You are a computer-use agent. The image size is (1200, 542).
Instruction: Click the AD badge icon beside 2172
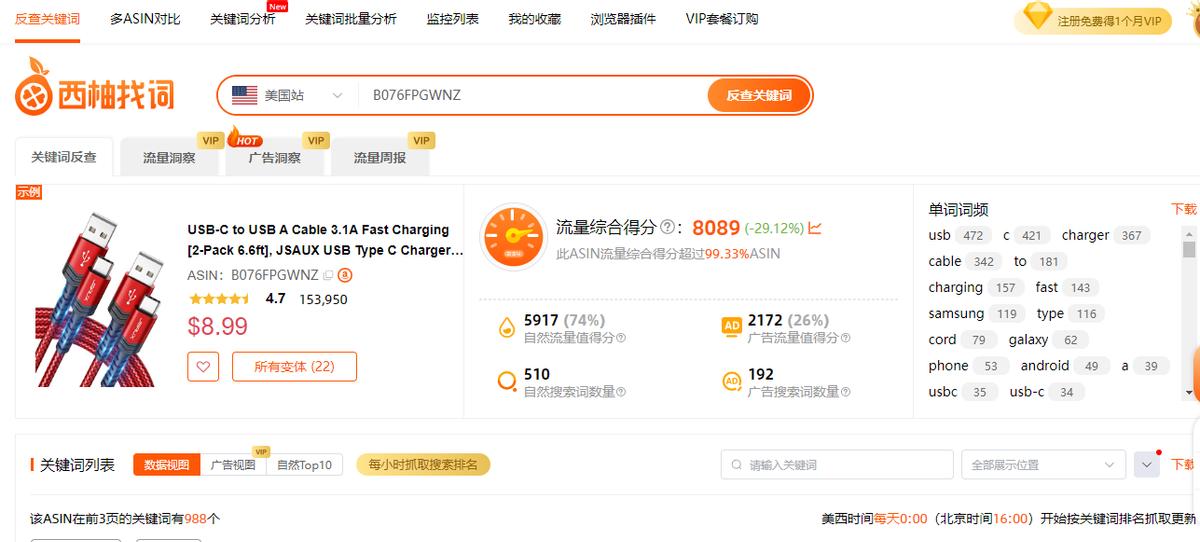tap(732, 326)
